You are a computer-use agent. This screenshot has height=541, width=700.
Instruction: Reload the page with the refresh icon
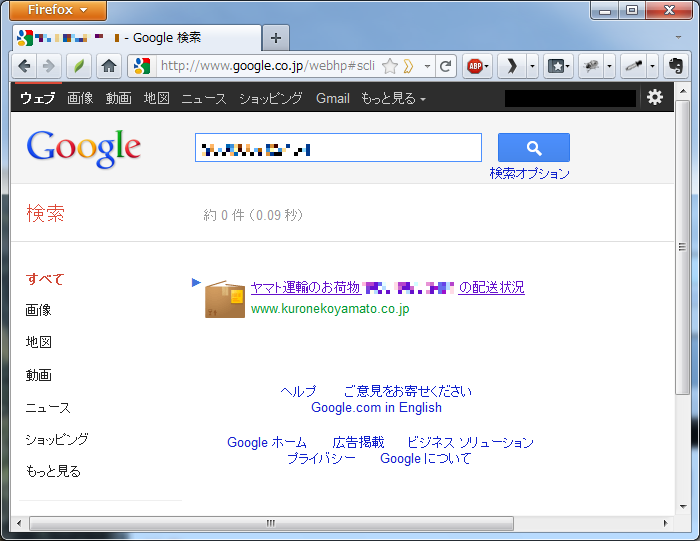pyautogui.click(x=446, y=67)
